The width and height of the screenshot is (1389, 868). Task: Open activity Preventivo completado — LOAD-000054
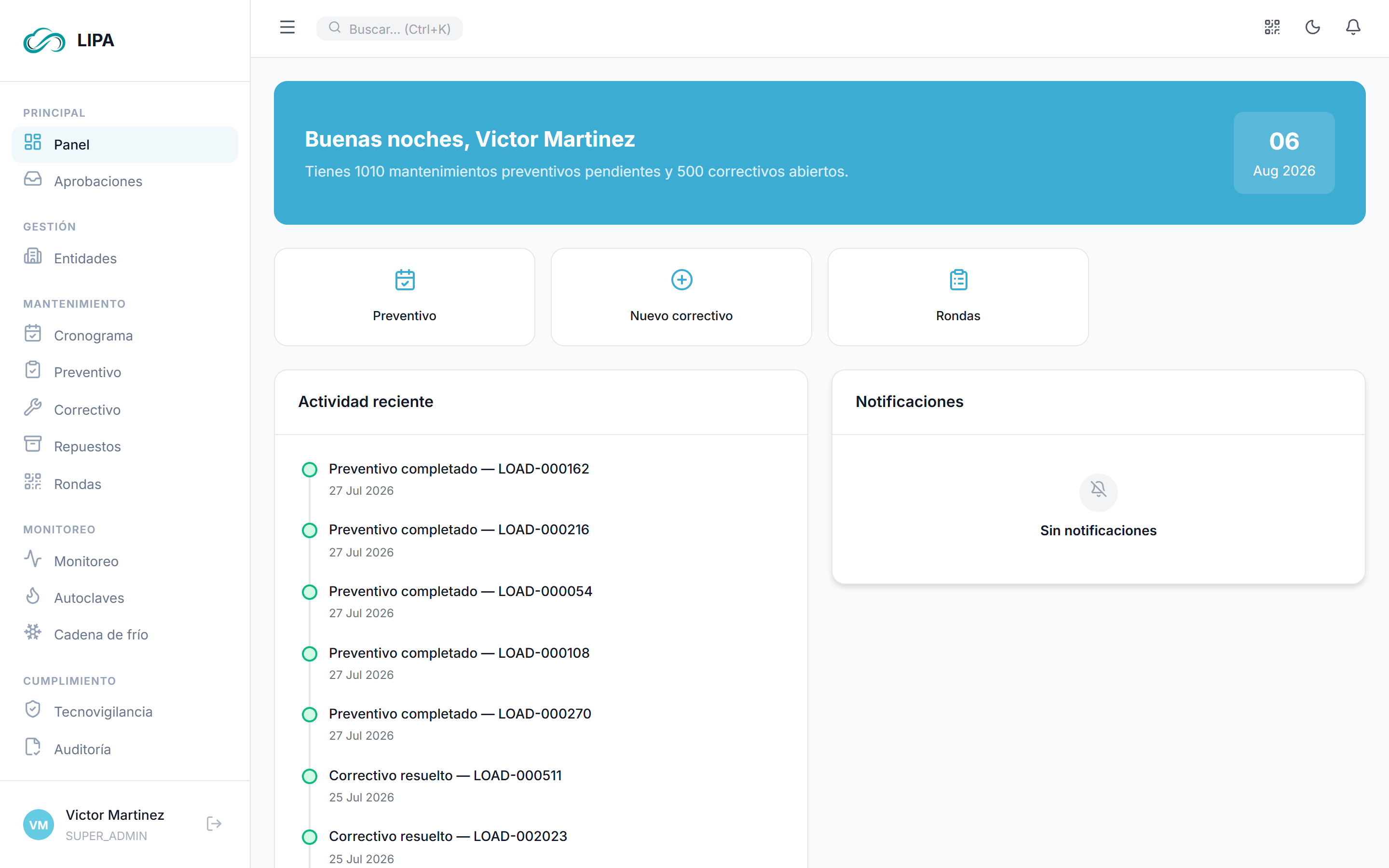click(460, 591)
